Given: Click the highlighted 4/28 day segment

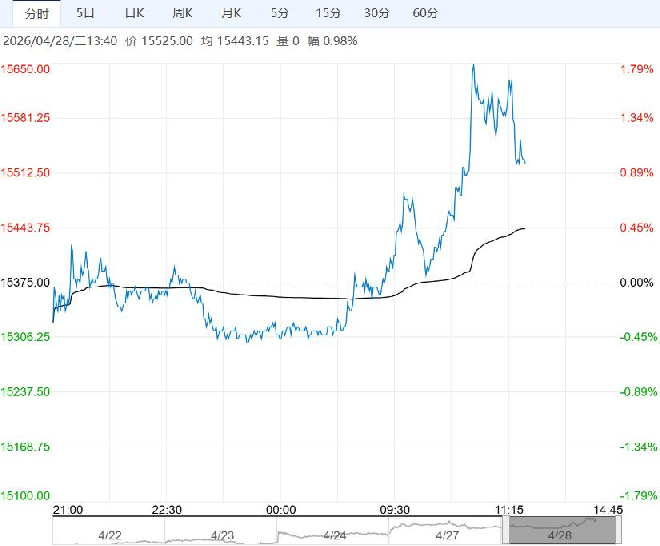Looking at the screenshot, I should [558, 534].
